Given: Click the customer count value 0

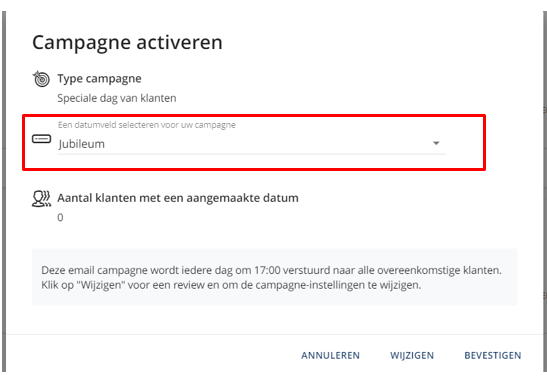Looking at the screenshot, I should (60, 217).
